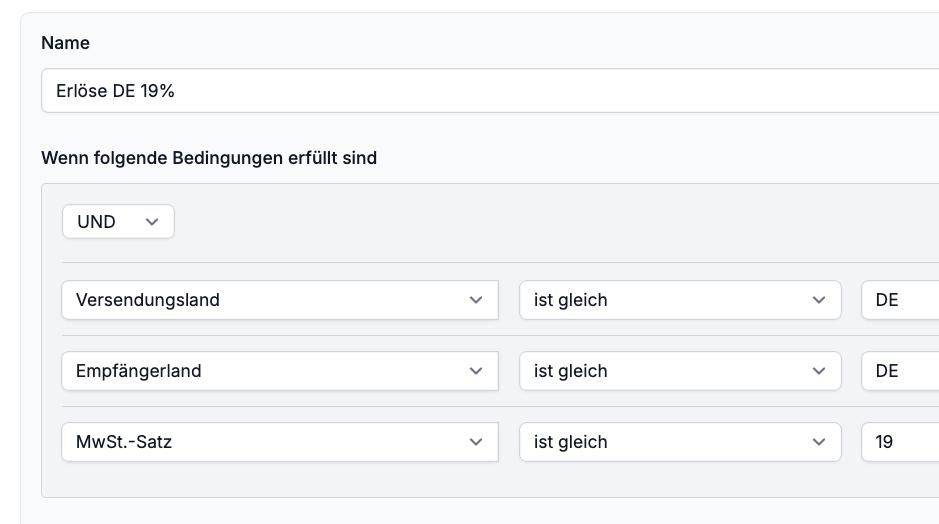The height and width of the screenshot is (524, 939).
Task: Open the UND logic operator dropdown
Action: pyautogui.click(x=119, y=222)
